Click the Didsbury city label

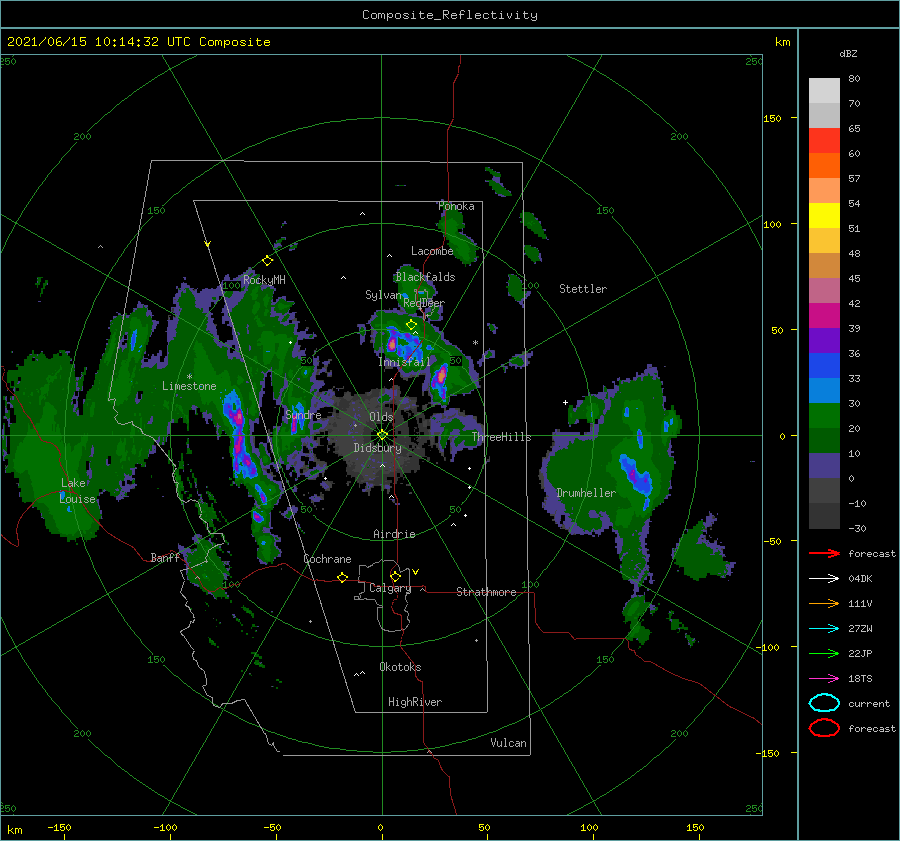coord(377,448)
